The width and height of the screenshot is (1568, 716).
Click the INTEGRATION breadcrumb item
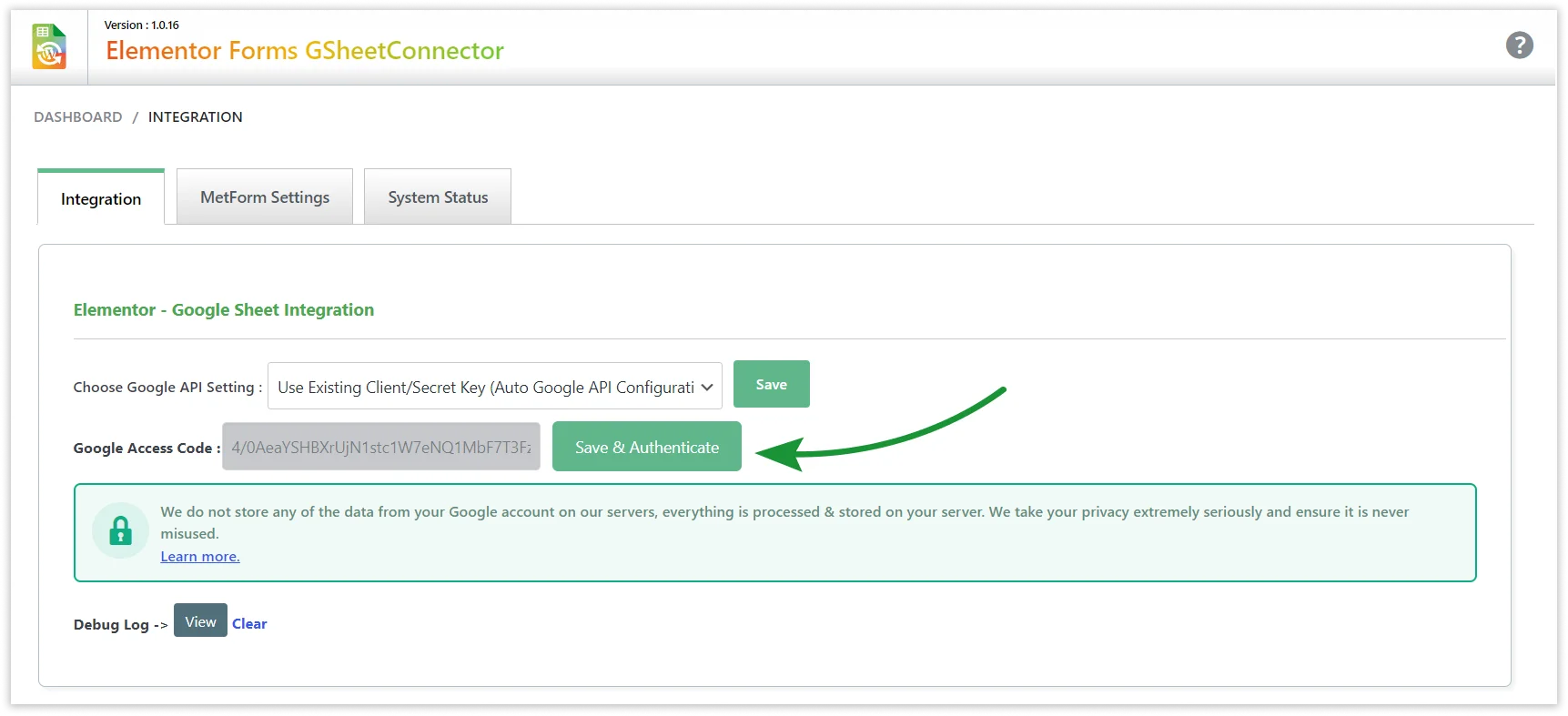point(195,116)
